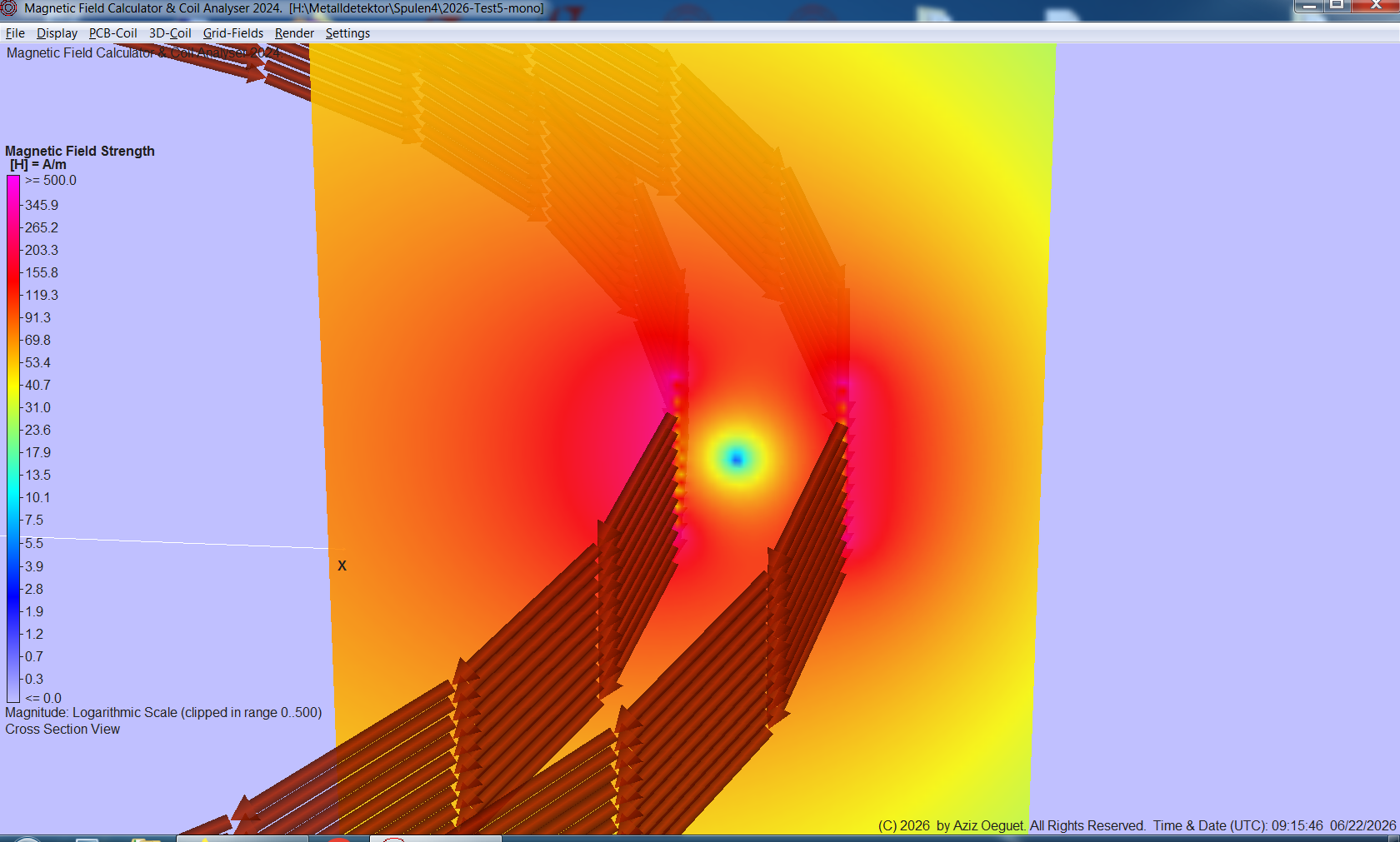Click the '91.3' legend value
The height and width of the screenshot is (842, 1400).
pyautogui.click(x=37, y=317)
